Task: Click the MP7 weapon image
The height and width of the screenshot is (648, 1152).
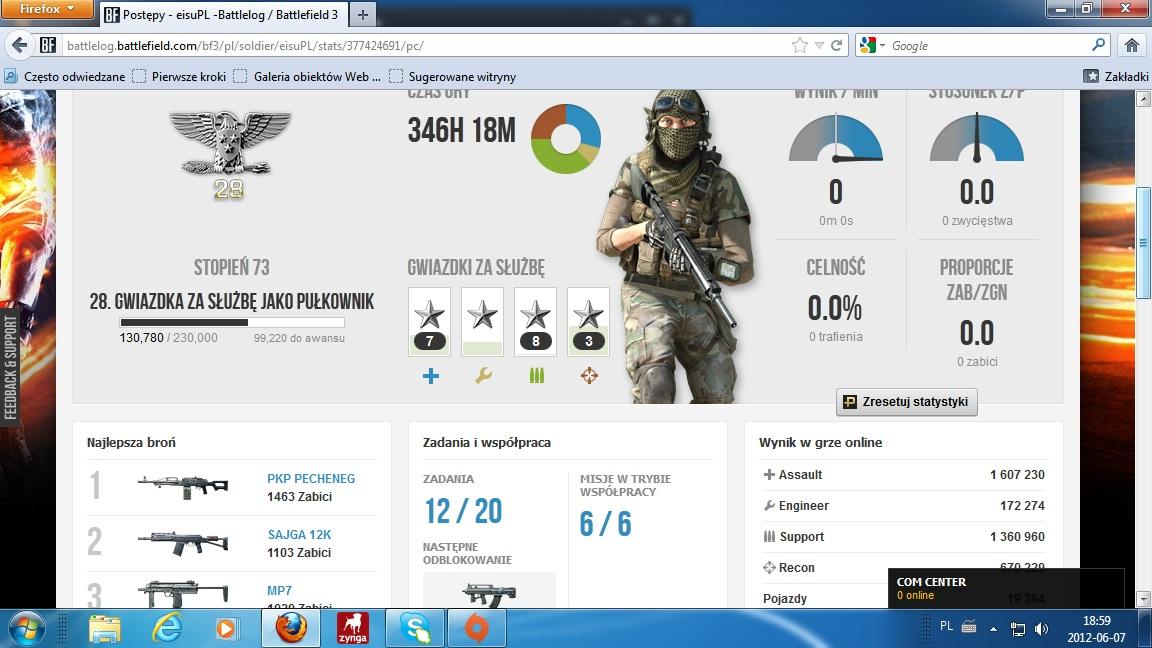Action: (183, 594)
